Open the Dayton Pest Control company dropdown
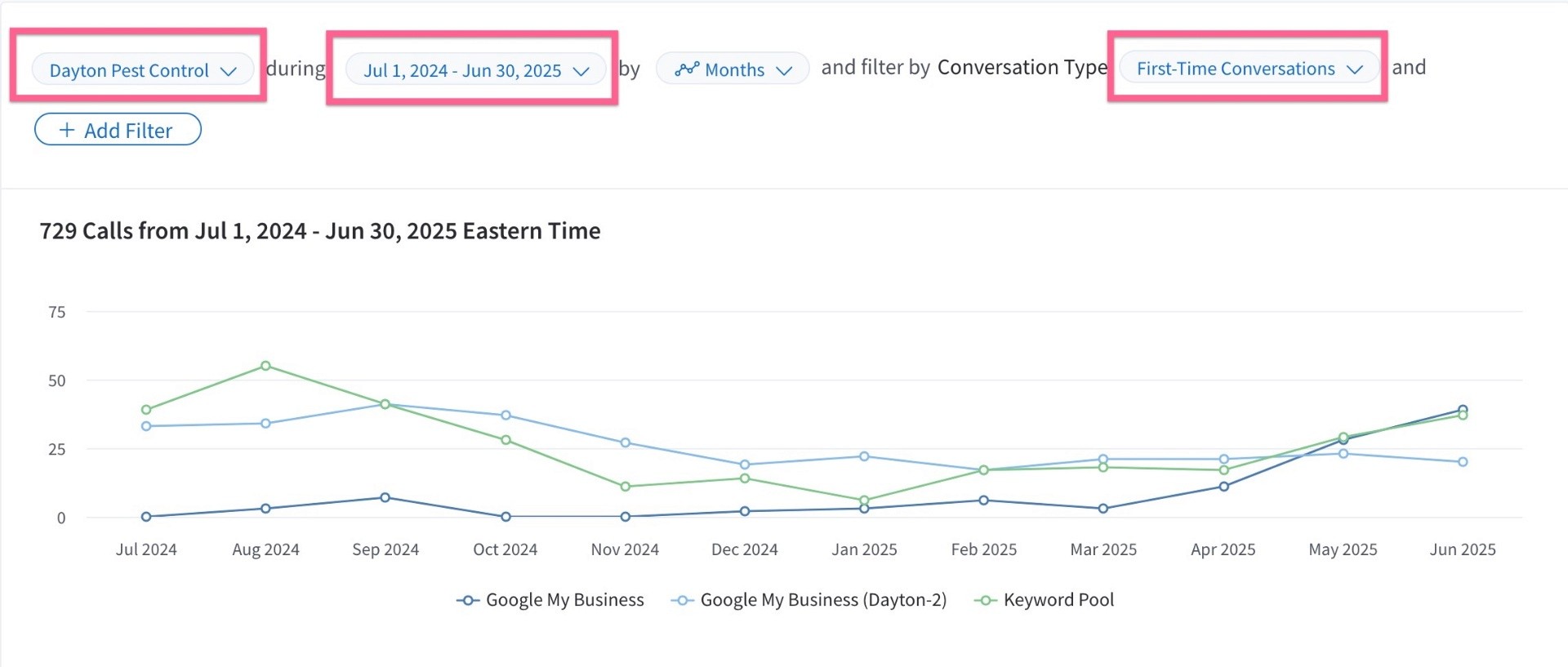This screenshot has width=1568, height=667. tap(143, 70)
